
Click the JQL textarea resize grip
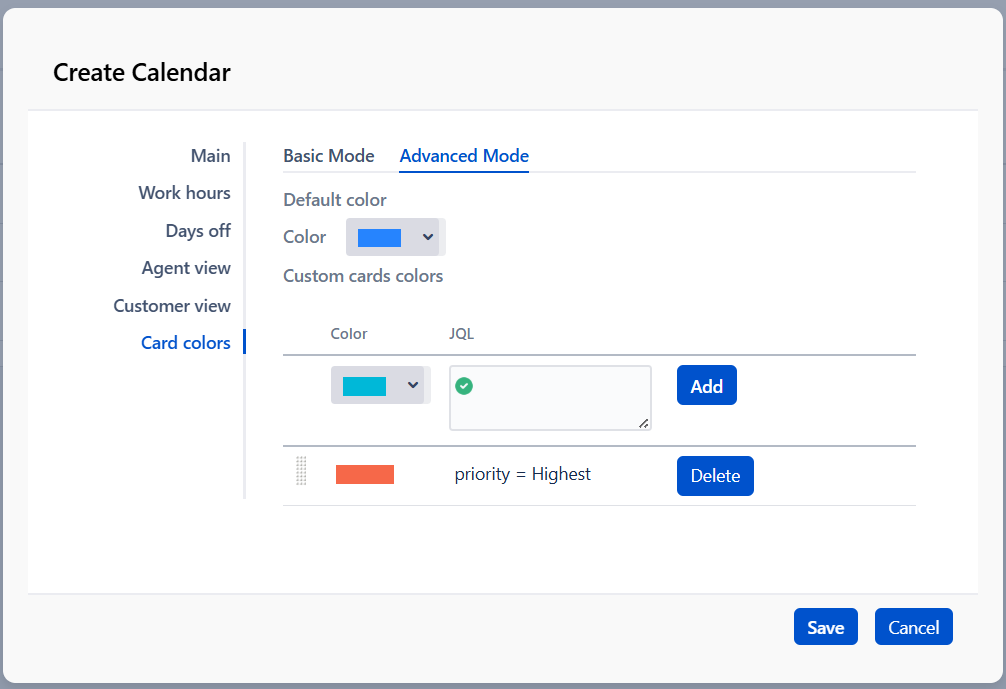coord(643,423)
